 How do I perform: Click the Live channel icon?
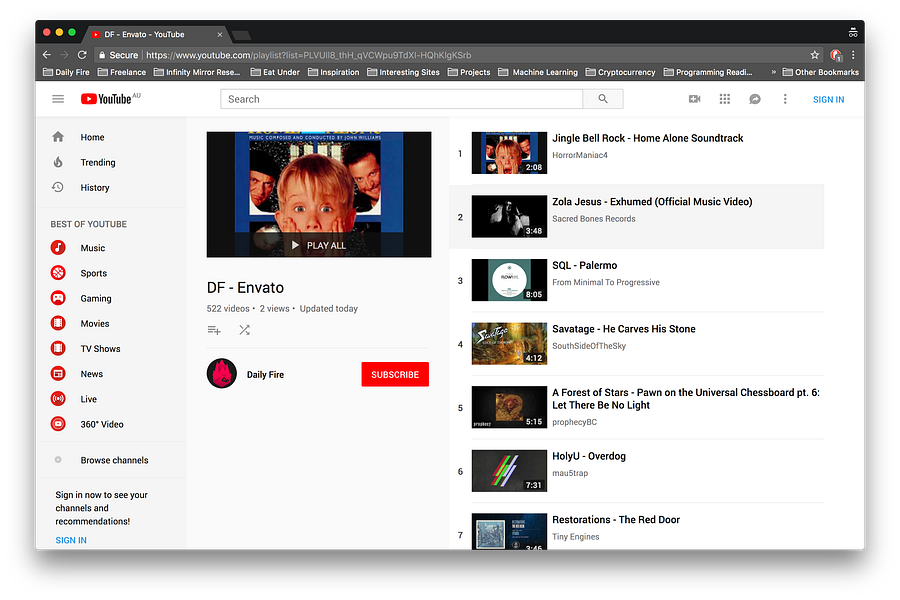[x=58, y=398]
